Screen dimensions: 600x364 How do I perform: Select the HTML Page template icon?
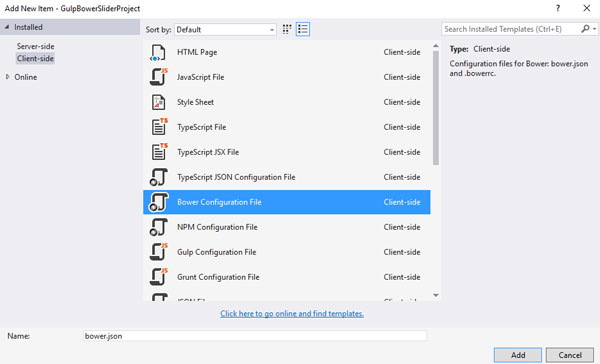tap(158, 52)
